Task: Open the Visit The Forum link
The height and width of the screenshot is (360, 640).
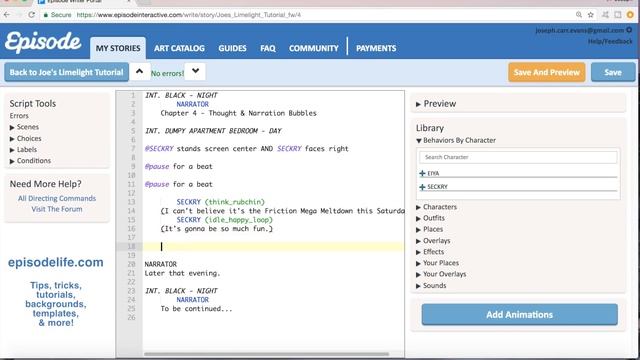Action: (57, 209)
